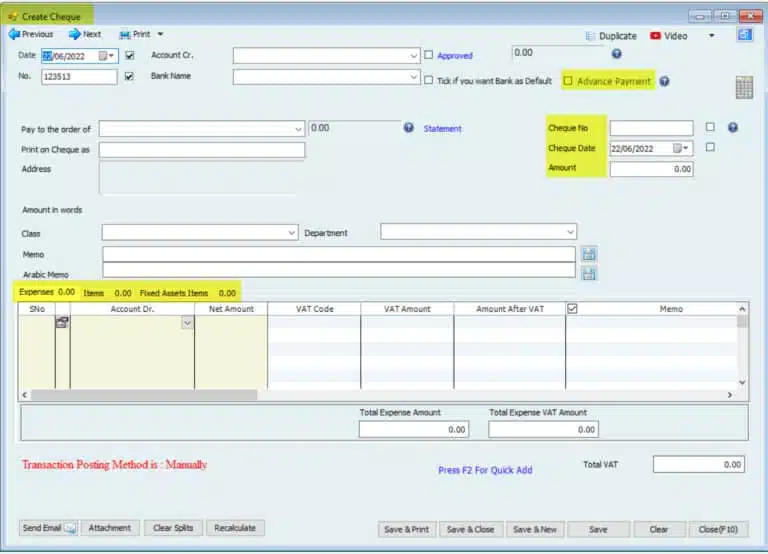Click the save icon next to Arabic Memo
768x554 pixels.
pyautogui.click(x=589, y=273)
